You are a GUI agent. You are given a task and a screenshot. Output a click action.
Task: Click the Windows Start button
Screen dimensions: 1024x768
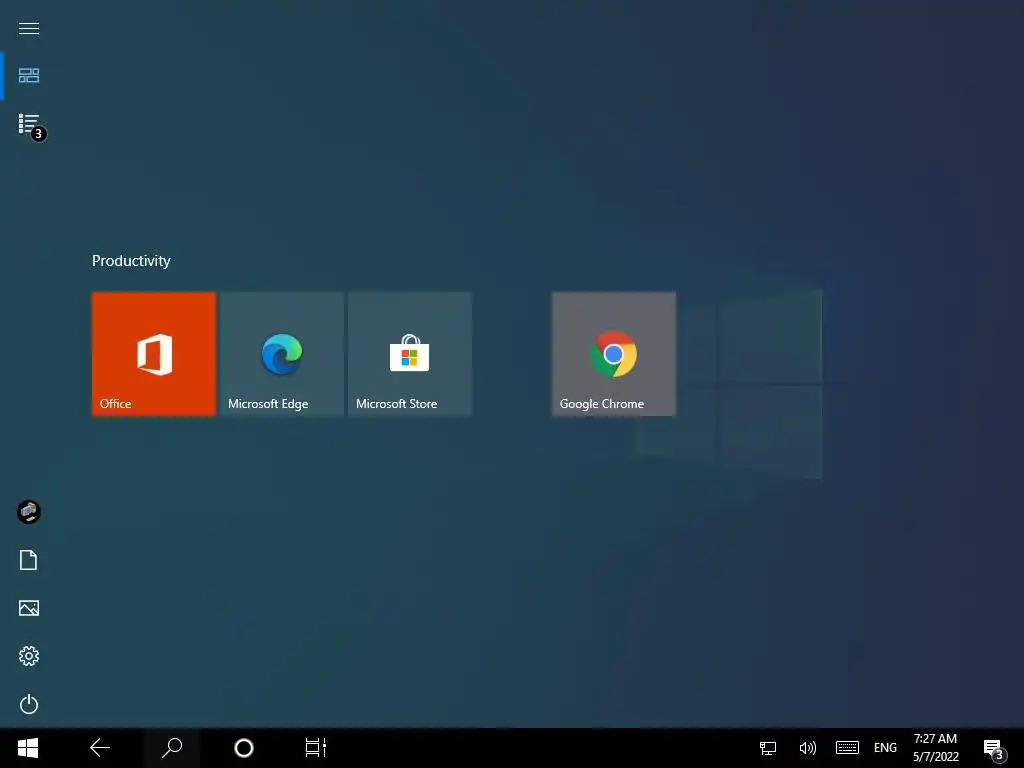pos(28,748)
